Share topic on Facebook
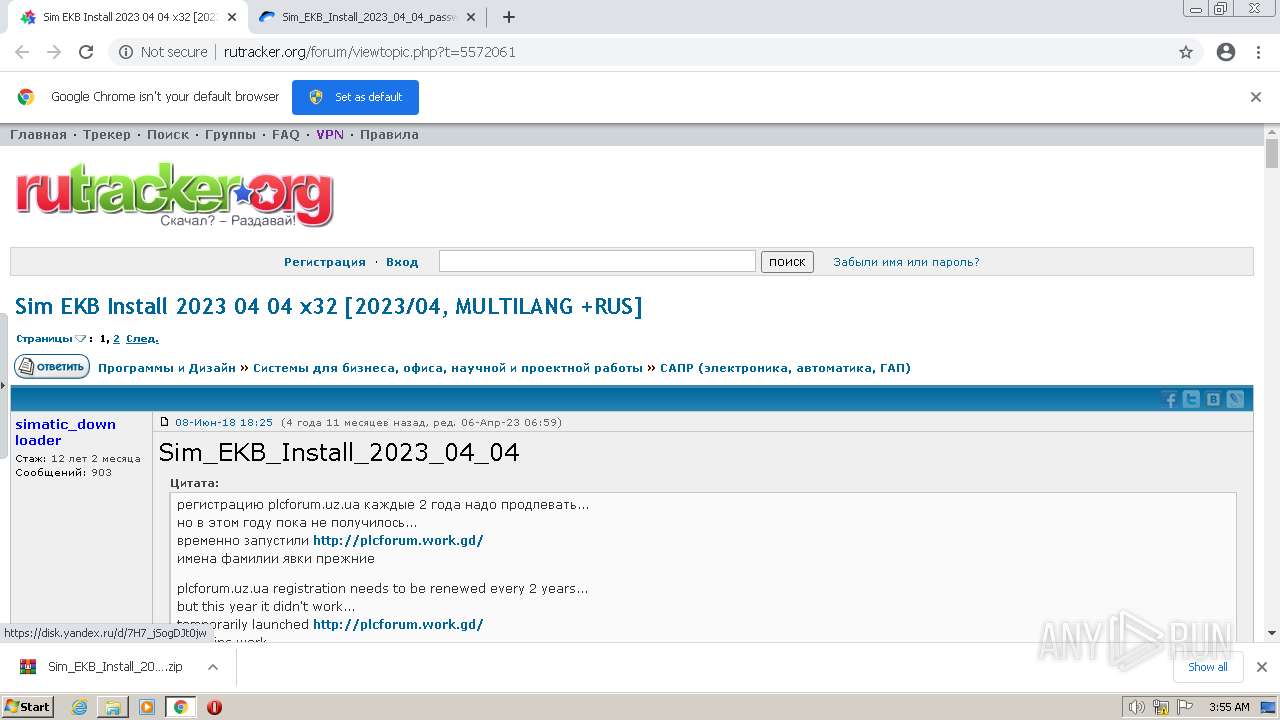The height and width of the screenshot is (720, 1280). click(x=1169, y=399)
